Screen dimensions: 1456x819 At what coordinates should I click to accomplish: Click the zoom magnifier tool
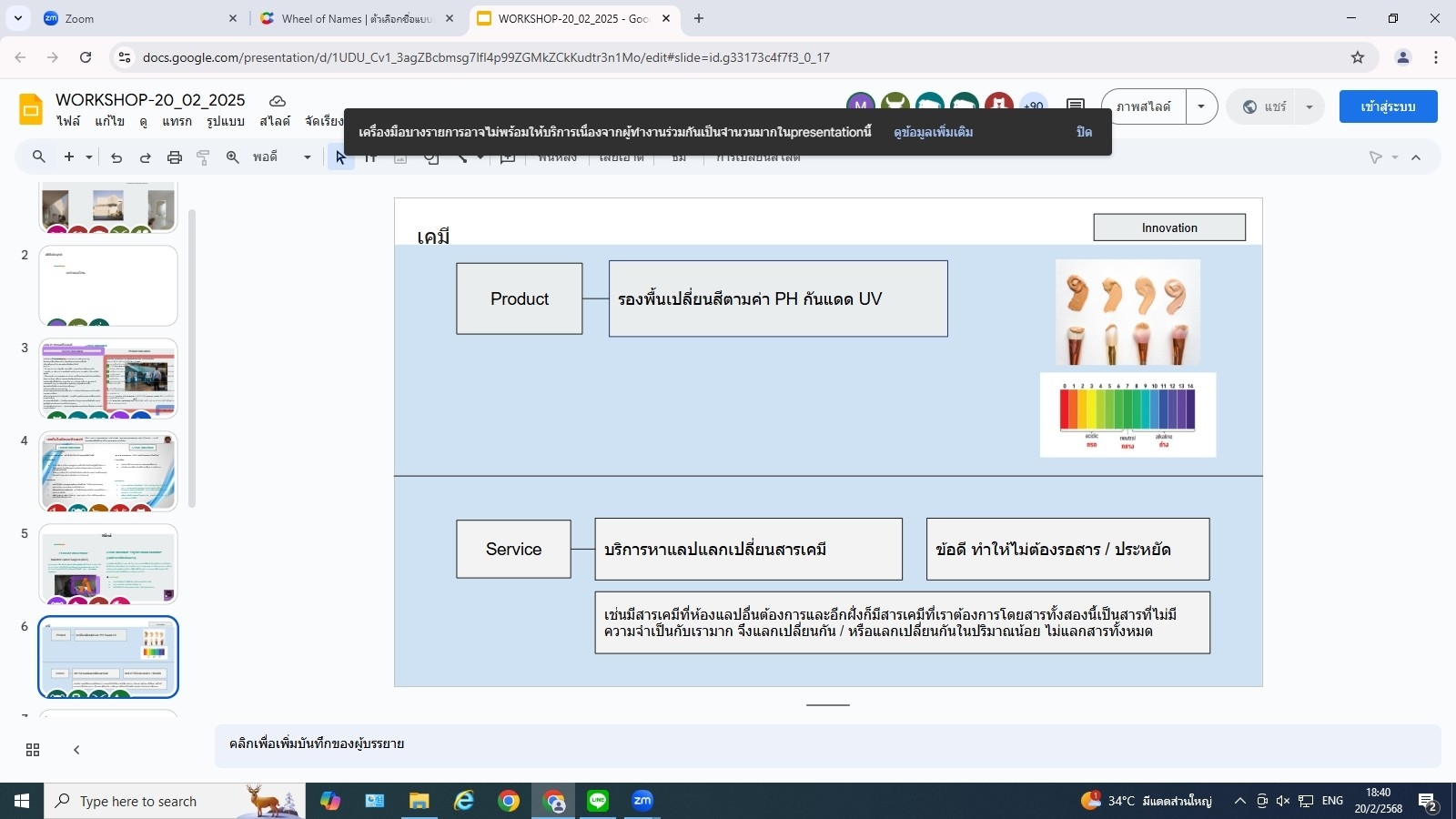point(233,157)
